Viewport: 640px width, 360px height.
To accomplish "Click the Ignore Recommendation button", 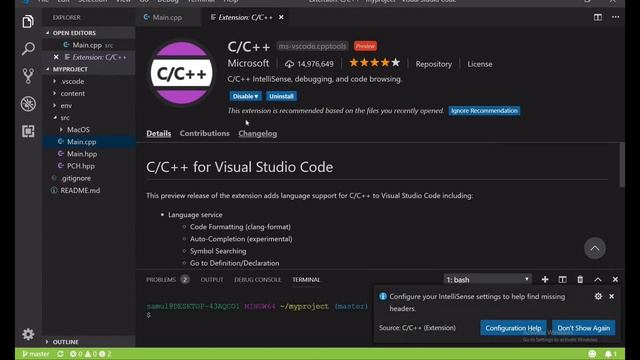I will coord(484,111).
